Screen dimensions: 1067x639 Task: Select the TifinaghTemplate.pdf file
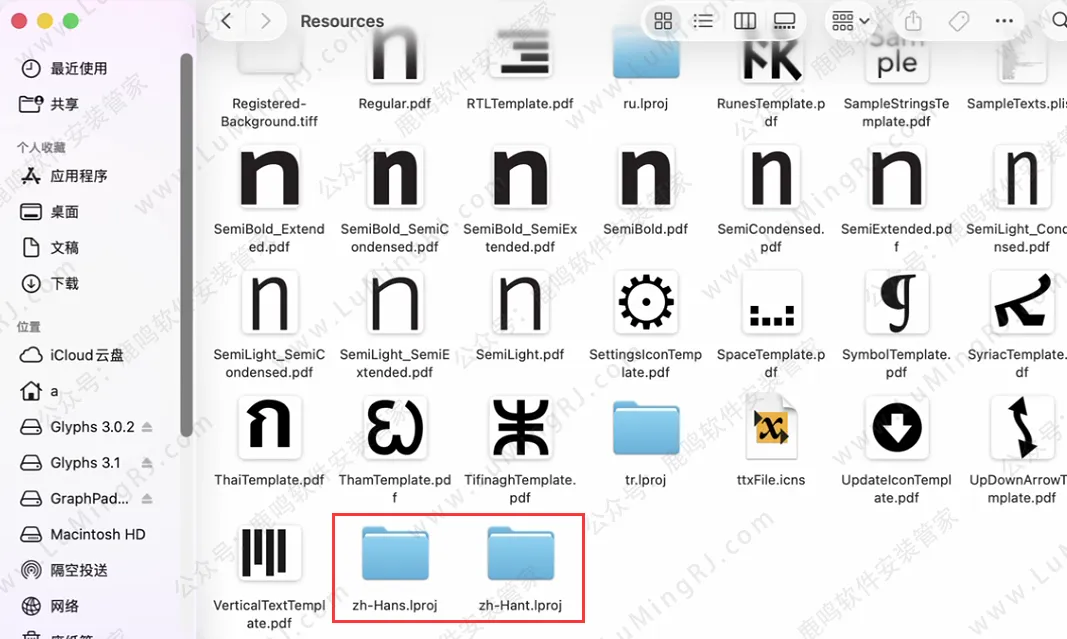coord(520,428)
